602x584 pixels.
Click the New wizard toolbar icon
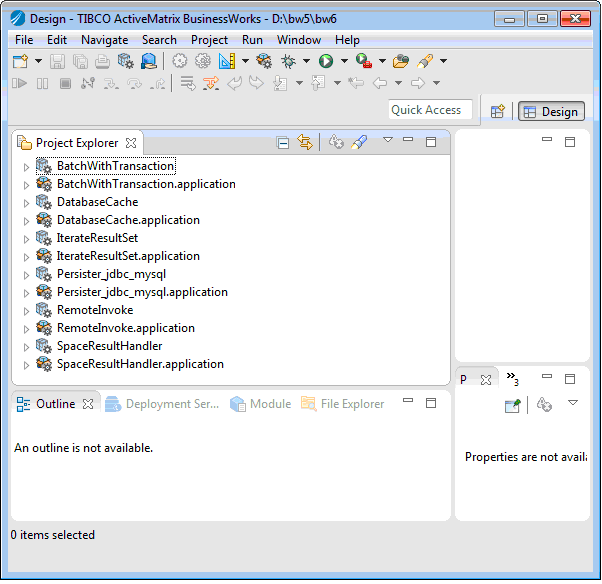pos(21,61)
